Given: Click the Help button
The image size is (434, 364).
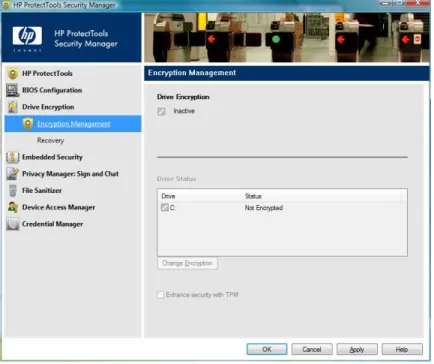Looking at the screenshot, I should click(403, 350).
